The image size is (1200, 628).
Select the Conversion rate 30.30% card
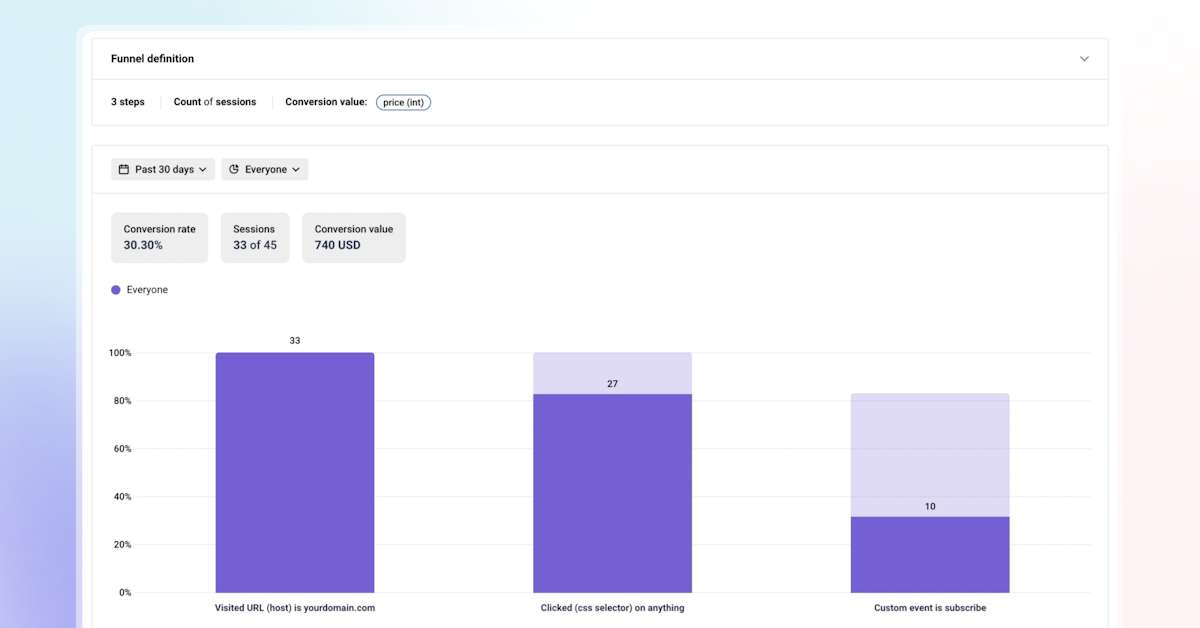tap(159, 237)
